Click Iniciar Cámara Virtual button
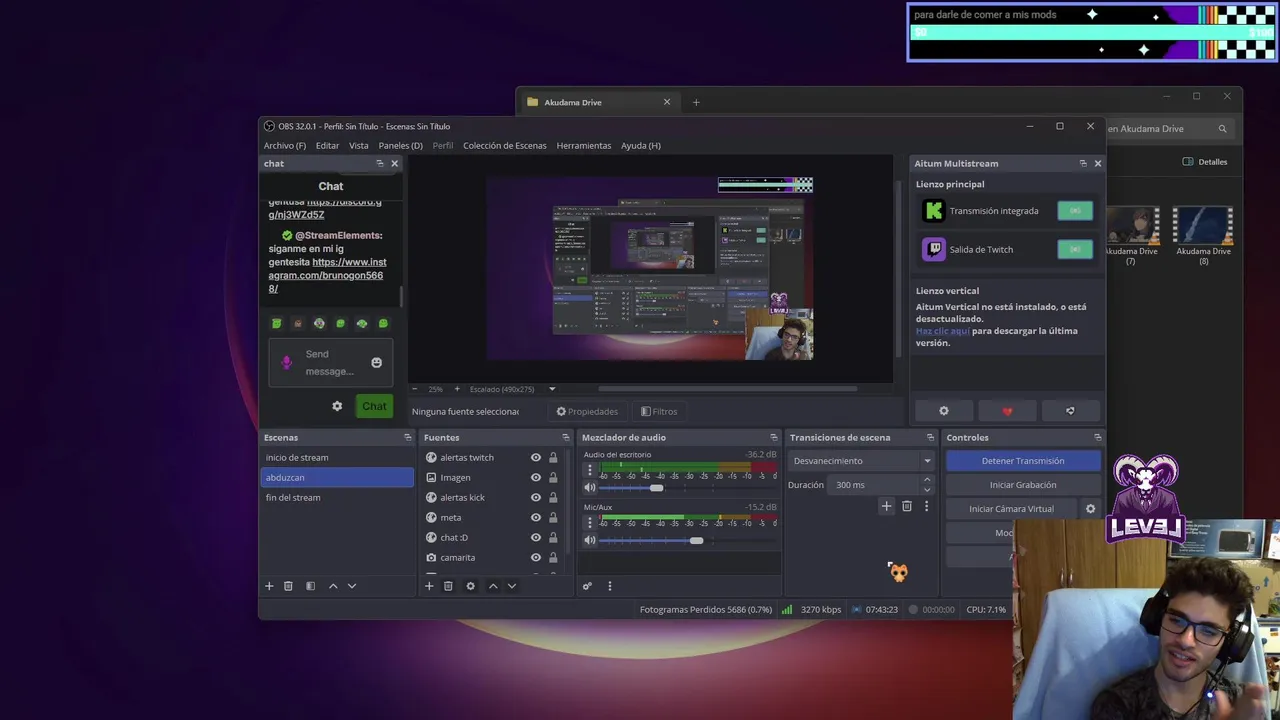The height and width of the screenshot is (720, 1280). pos(1011,509)
